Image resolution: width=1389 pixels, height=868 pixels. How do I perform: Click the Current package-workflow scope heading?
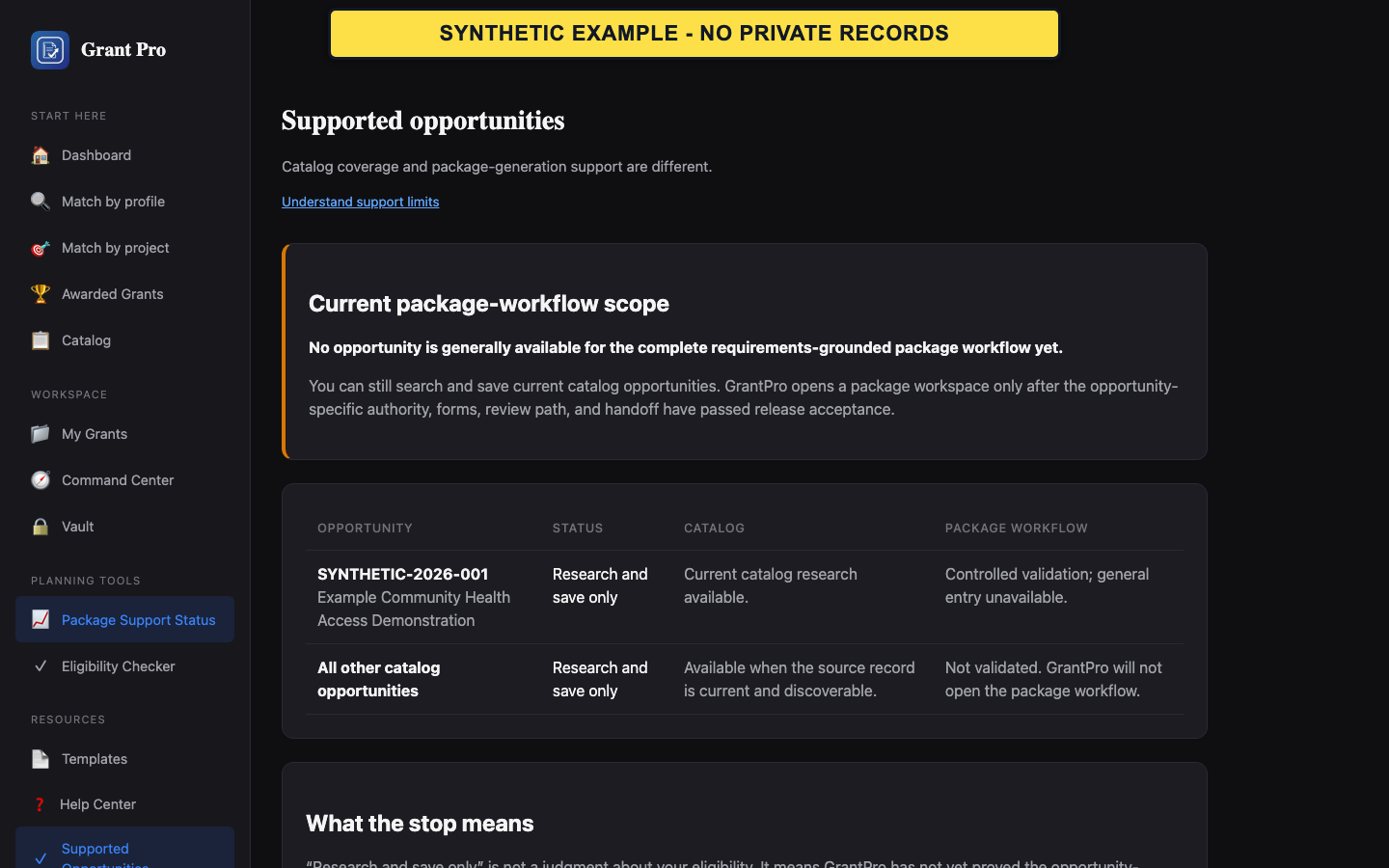tap(489, 304)
